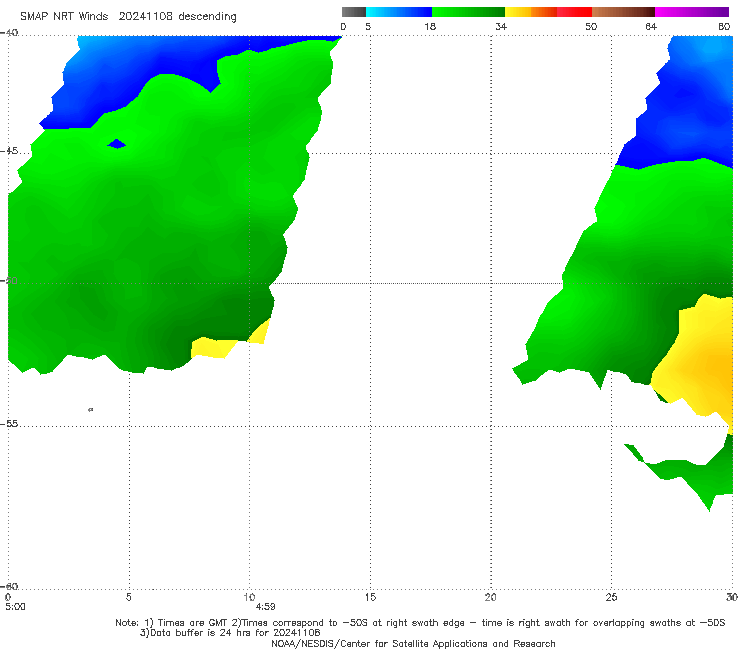Click the color bar label '64'

651,27
